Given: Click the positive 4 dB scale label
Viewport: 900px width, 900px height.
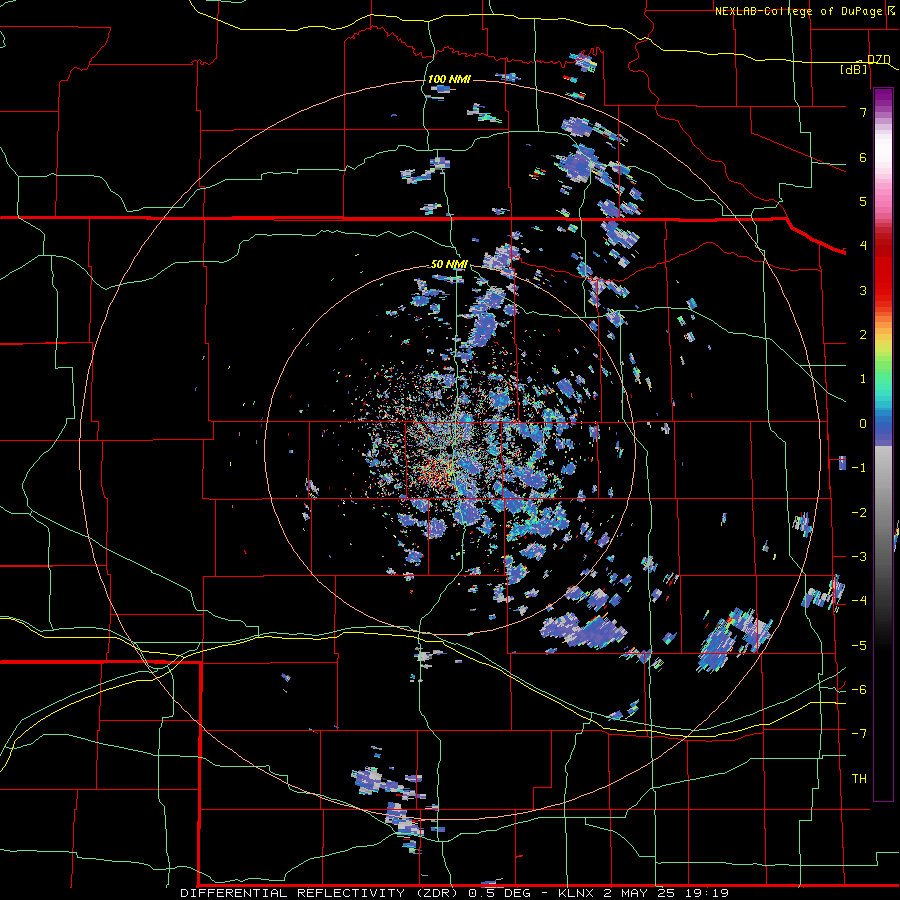Looking at the screenshot, I should click(x=863, y=246).
